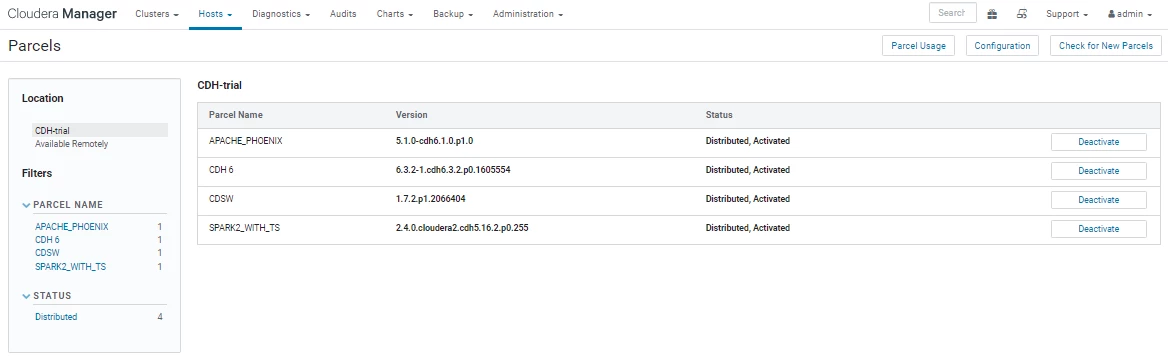Click CDH 6 in the parcel table
Screen dimensions: 1168x363
coord(221,170)
